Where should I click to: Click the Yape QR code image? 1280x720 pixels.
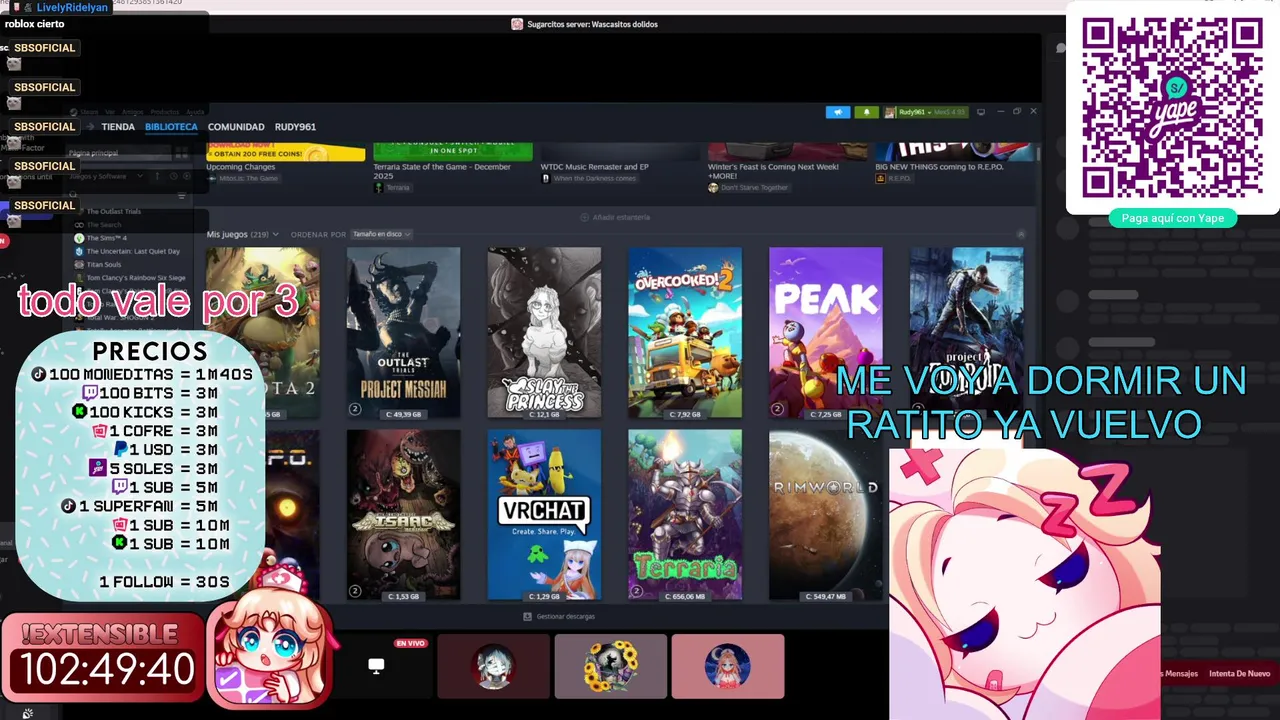coord(1172,107)
